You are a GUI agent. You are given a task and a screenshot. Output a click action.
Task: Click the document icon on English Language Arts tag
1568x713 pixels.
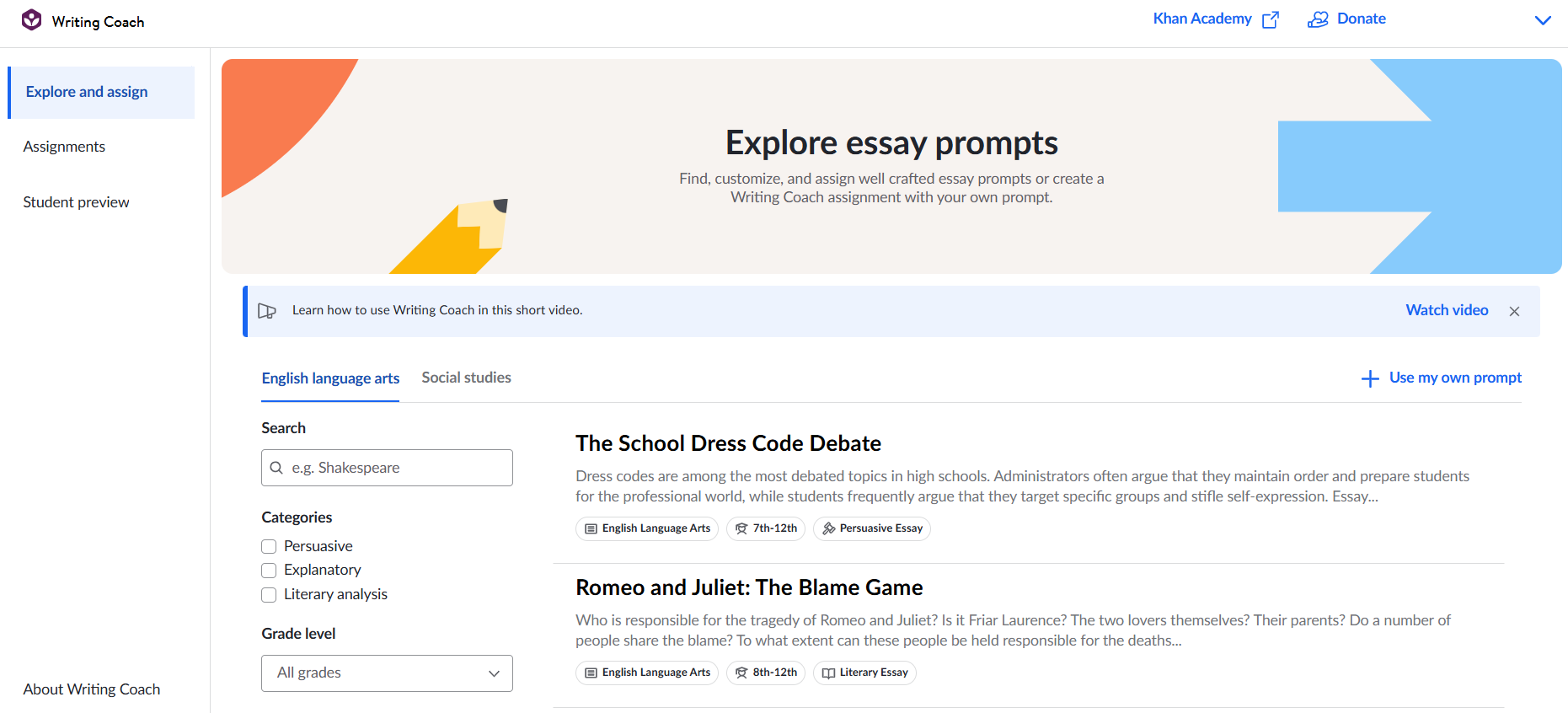pyautogui.click(x=591, y=528)
